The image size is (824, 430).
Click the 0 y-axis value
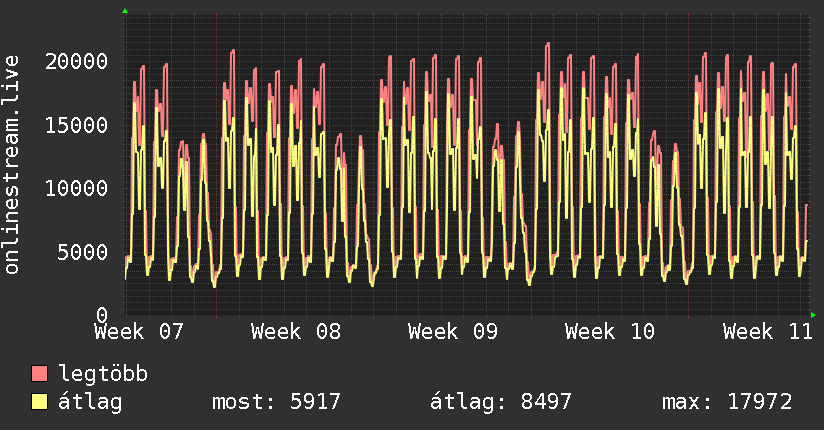pyautogui.click(x=102, y=315)
